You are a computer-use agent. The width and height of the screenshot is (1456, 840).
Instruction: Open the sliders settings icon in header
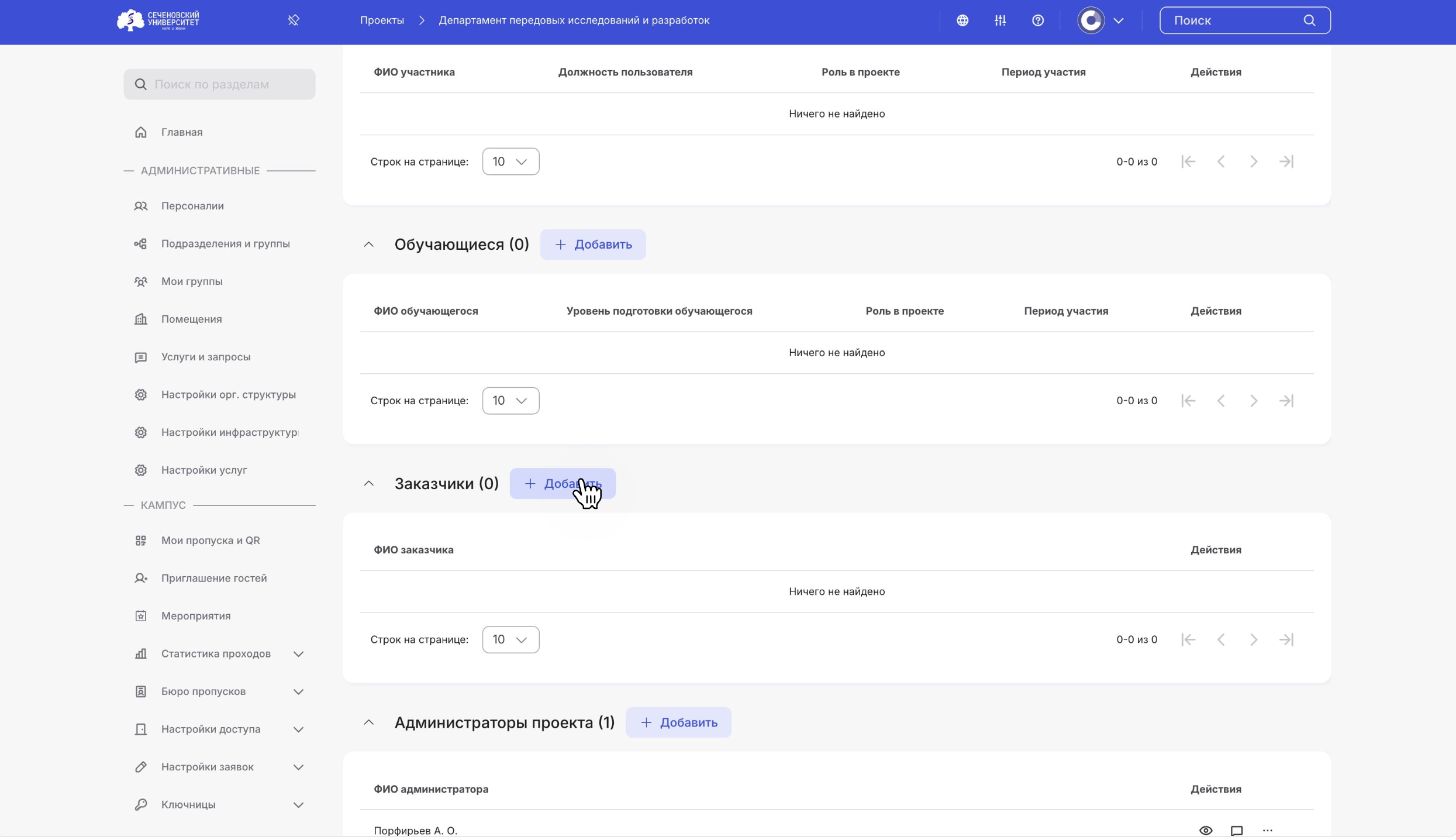coord(1000,20)
